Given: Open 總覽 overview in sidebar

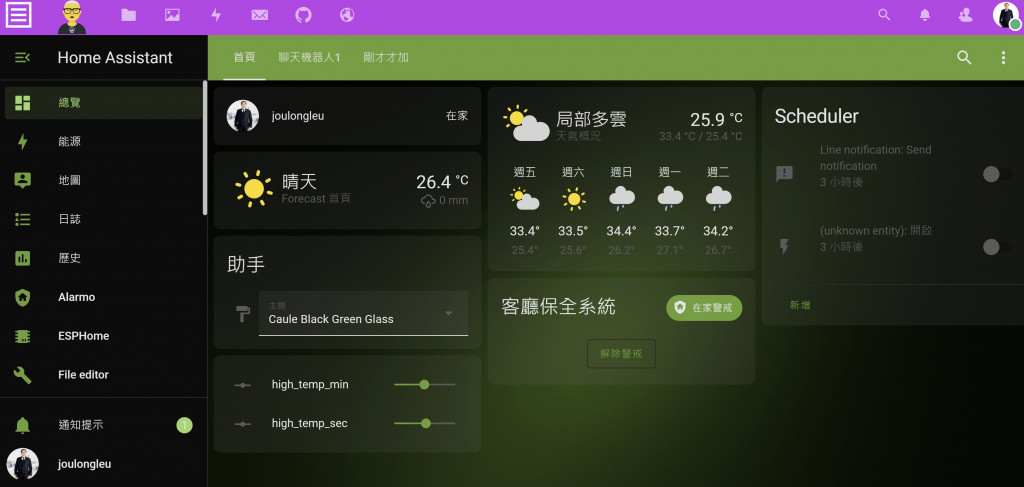Looking at the screenshot, I should point(104,102).
